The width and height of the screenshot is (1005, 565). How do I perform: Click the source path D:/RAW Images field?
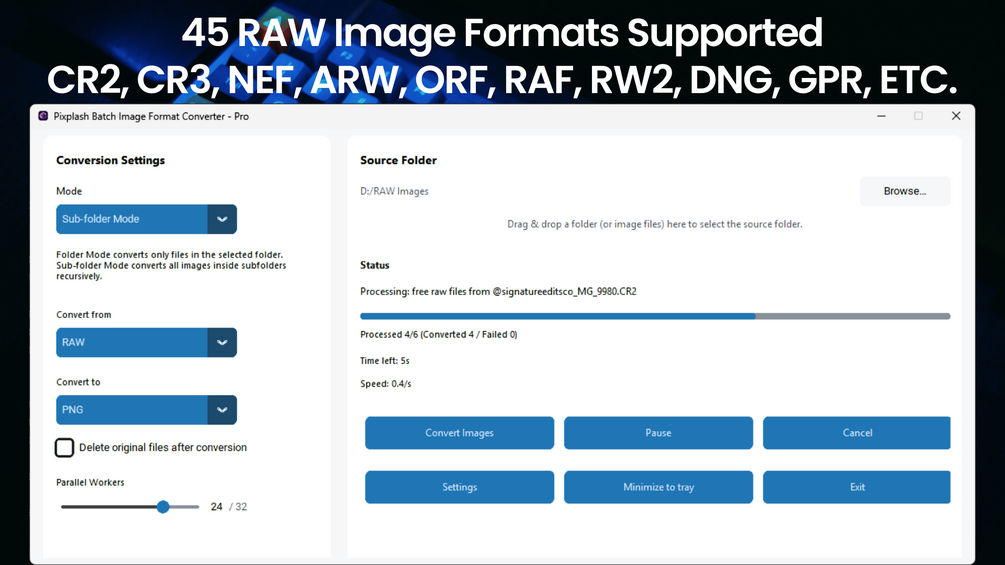394,191
